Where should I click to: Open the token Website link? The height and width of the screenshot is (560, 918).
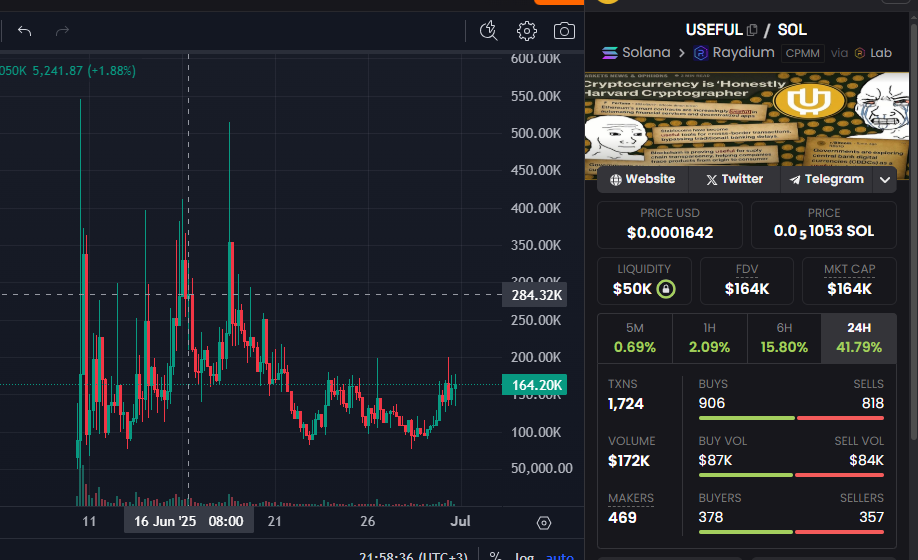[642, 179]
